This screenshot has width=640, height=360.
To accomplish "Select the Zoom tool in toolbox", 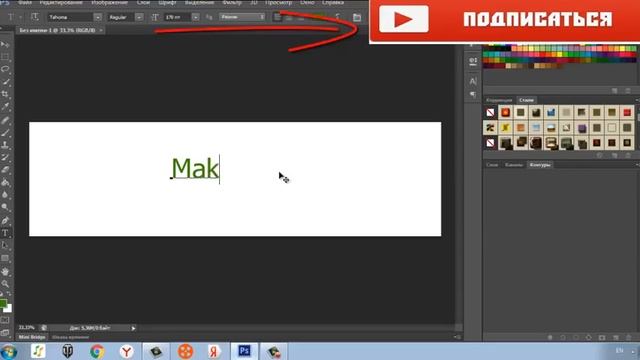I will click(x=5, y=284).
